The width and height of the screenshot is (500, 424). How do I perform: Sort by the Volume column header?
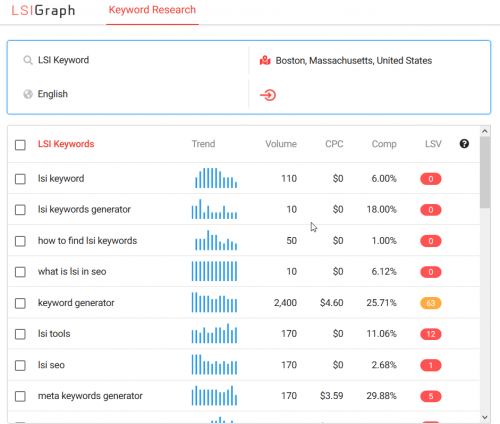pyautogui.click(x=281, y=144)
